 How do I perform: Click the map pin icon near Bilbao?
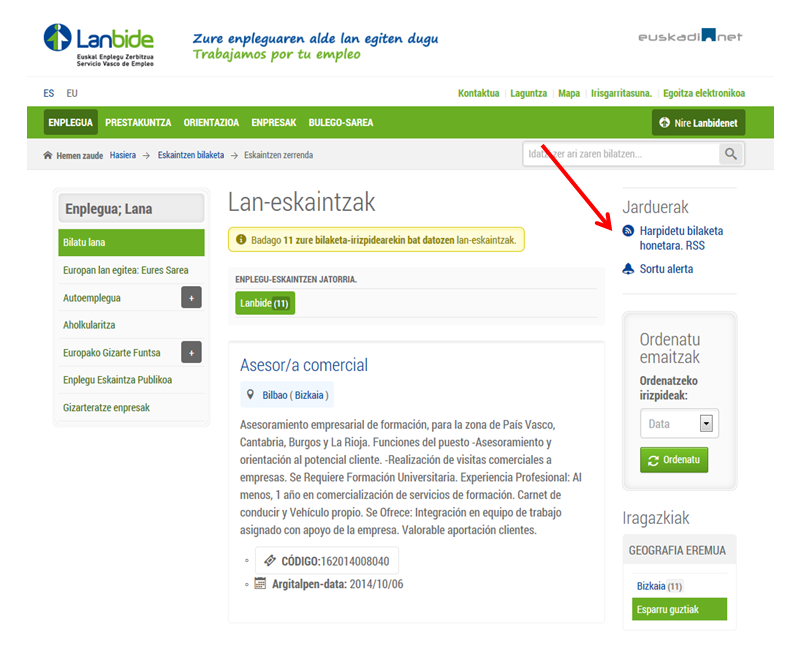(250, 395)
